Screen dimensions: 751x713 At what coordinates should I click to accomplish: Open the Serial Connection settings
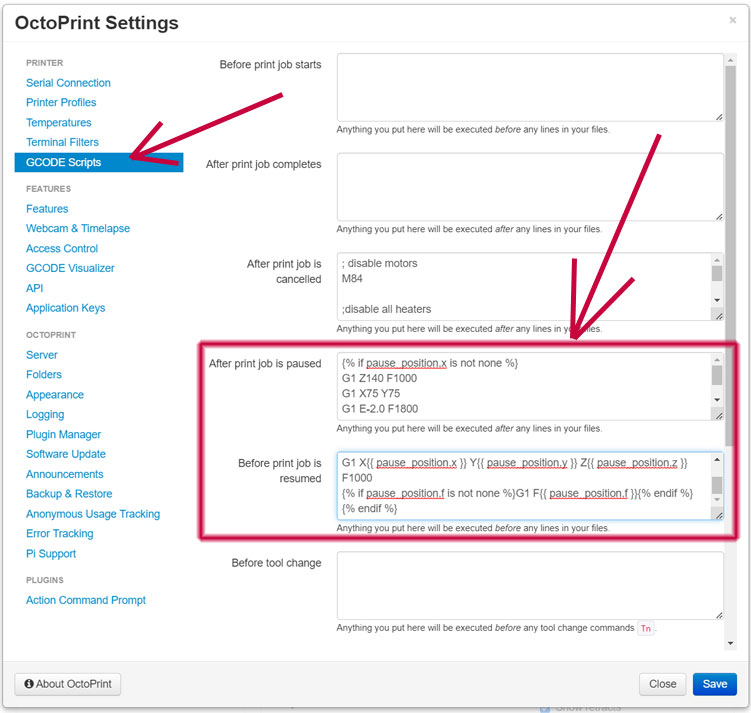68,83
